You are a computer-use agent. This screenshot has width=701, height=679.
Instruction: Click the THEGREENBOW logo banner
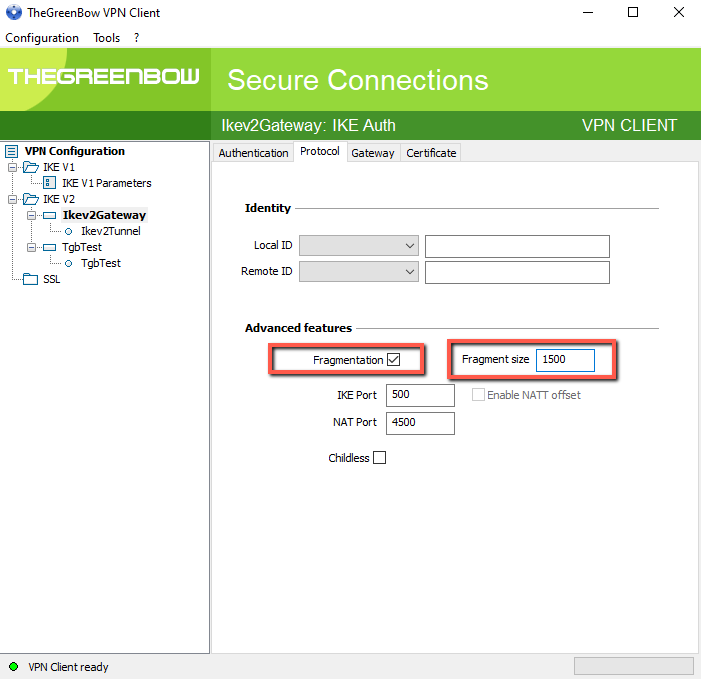click(x=103, y=76)
